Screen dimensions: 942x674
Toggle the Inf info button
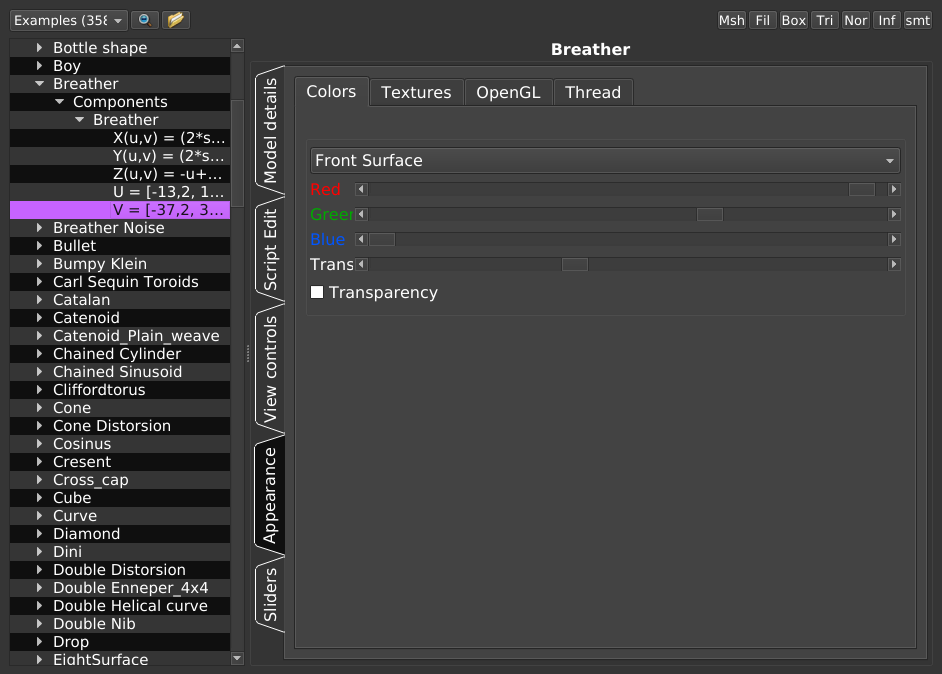pos(887,20)
